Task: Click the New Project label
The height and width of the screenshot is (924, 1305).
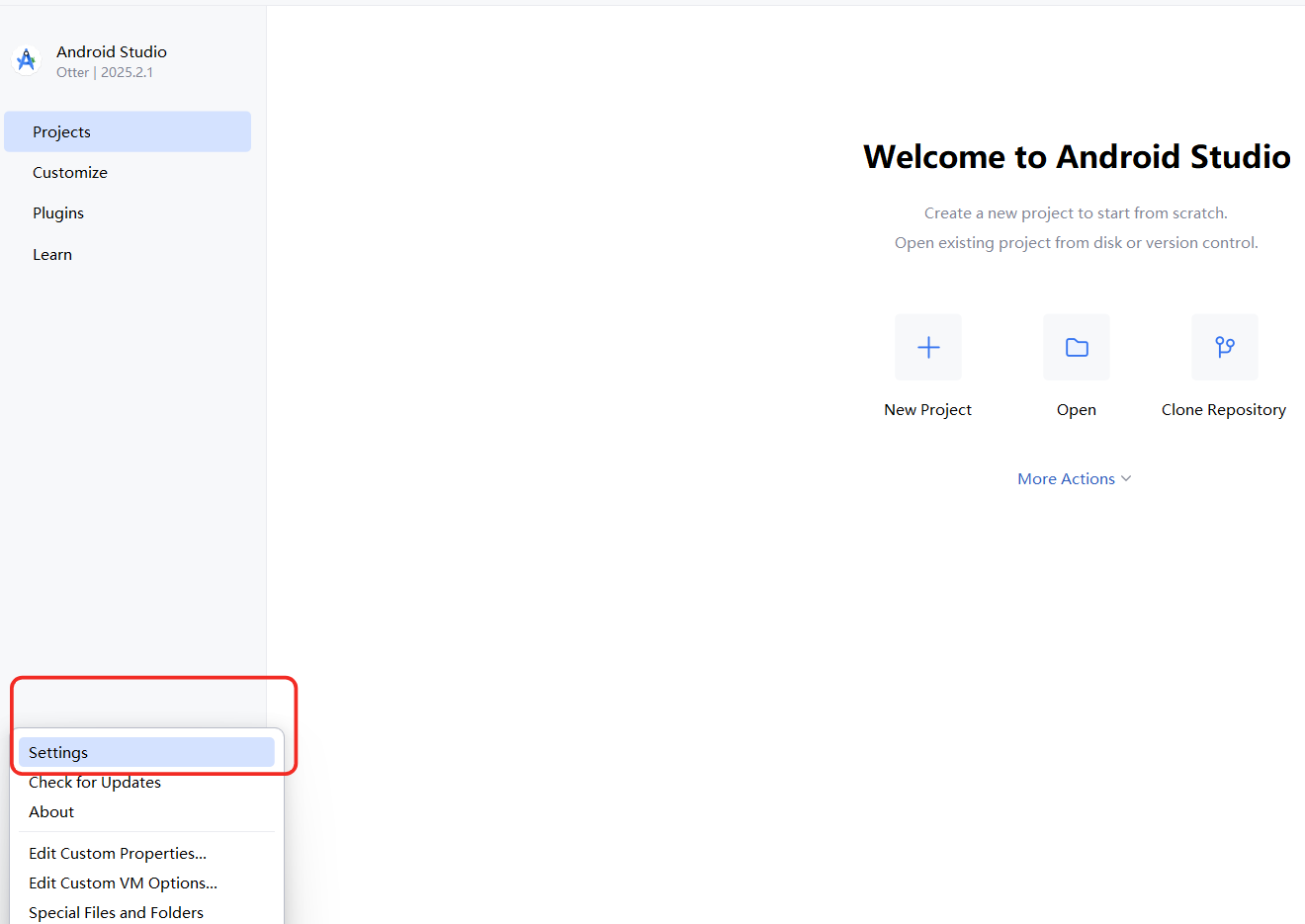Action: [927, 409]
